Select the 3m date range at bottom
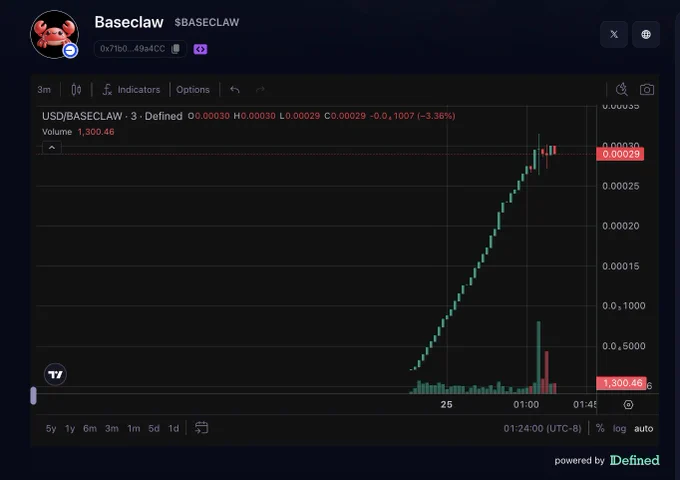The height and width of the screenshot is (480, 680). pos(111,428)
